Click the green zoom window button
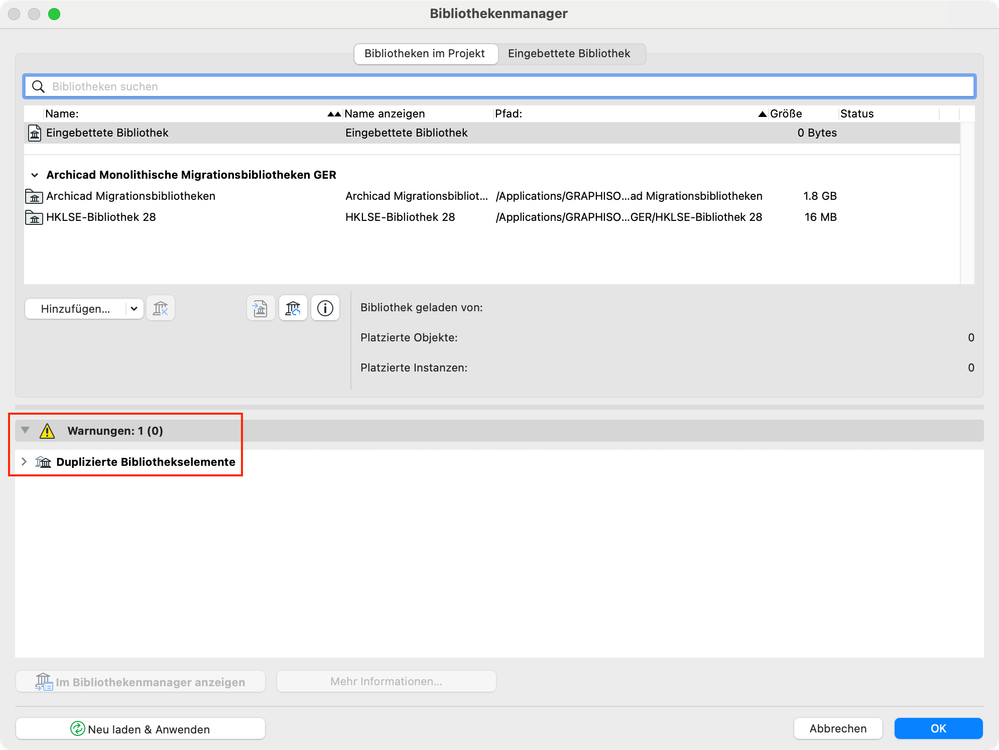The image size is (999, 750). (x=54, y=14)
